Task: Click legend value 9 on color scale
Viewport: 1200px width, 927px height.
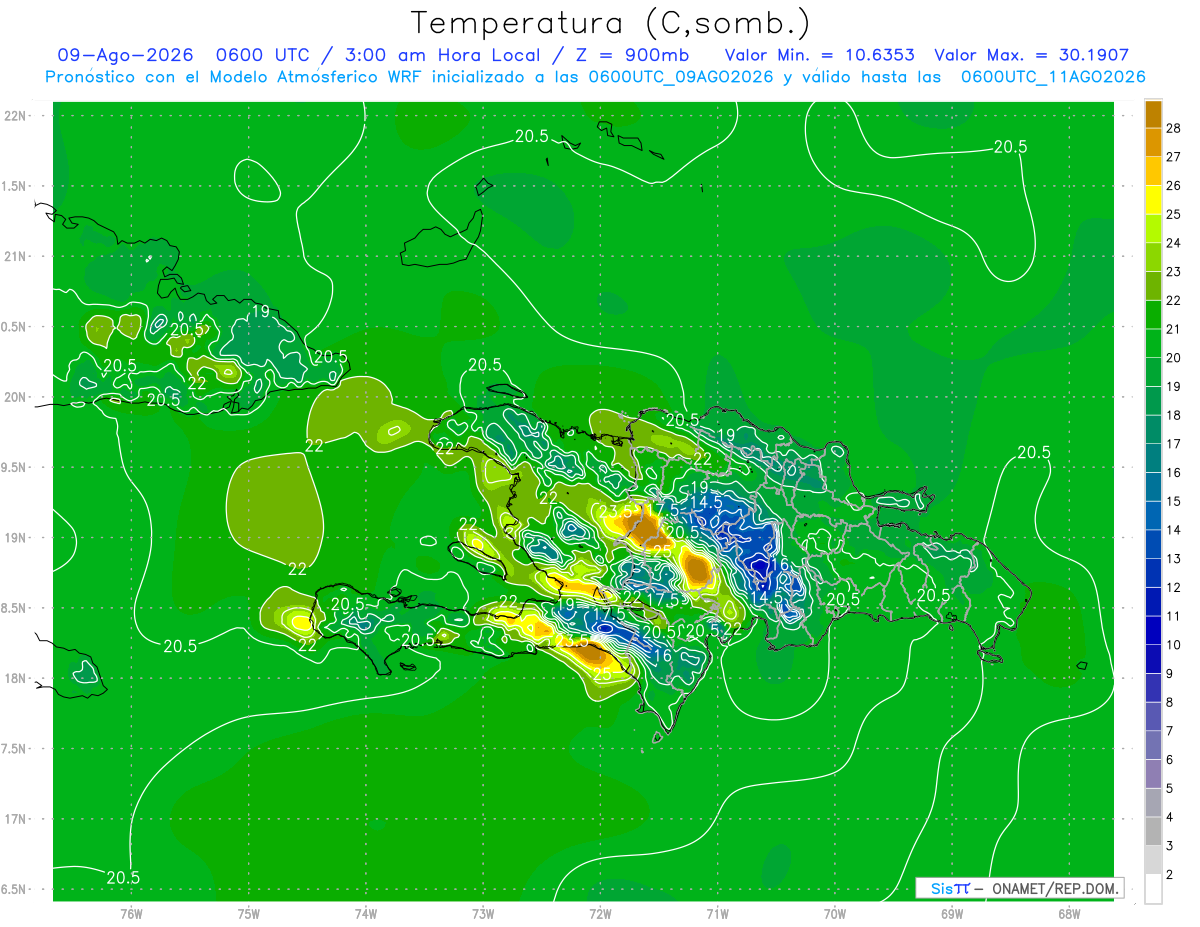Action: pos(1171,674)
